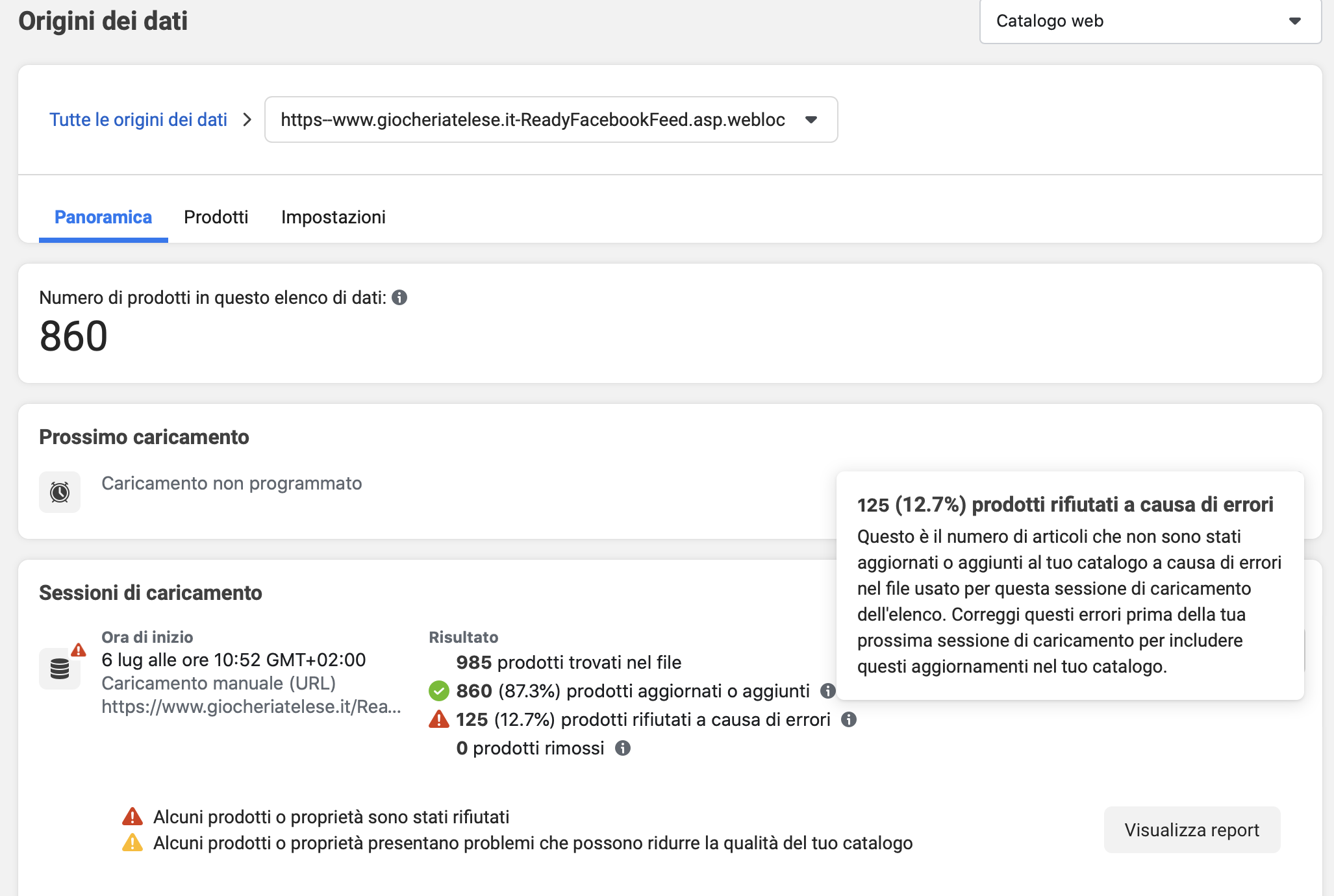Click the database upload session icon
This screenshot has width=1334, height=896.
(60, 668)
